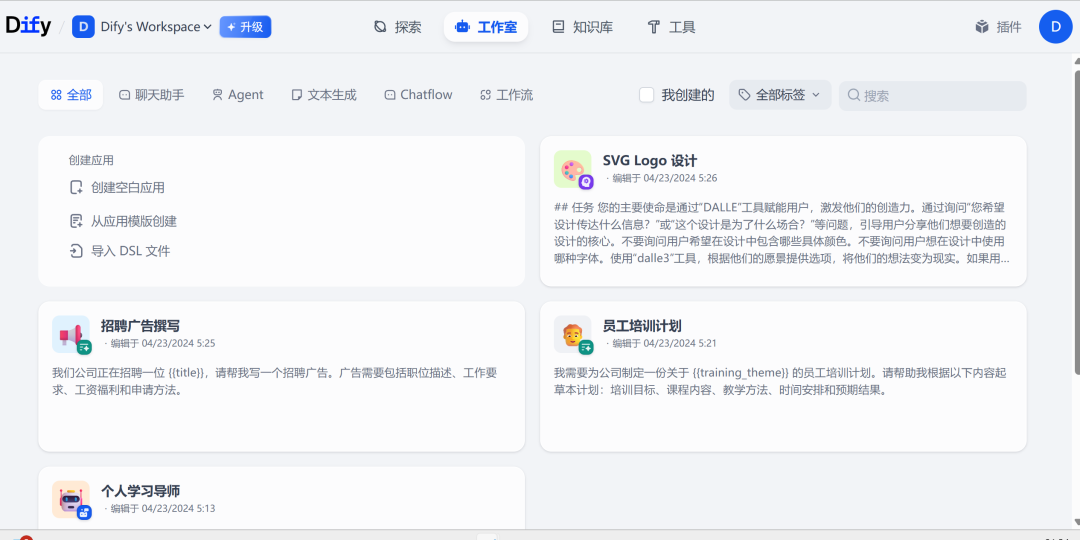Screen dimensions: 1080x540
Task: Open the 招聘广告撰写 app title
Action: (140, 326)
